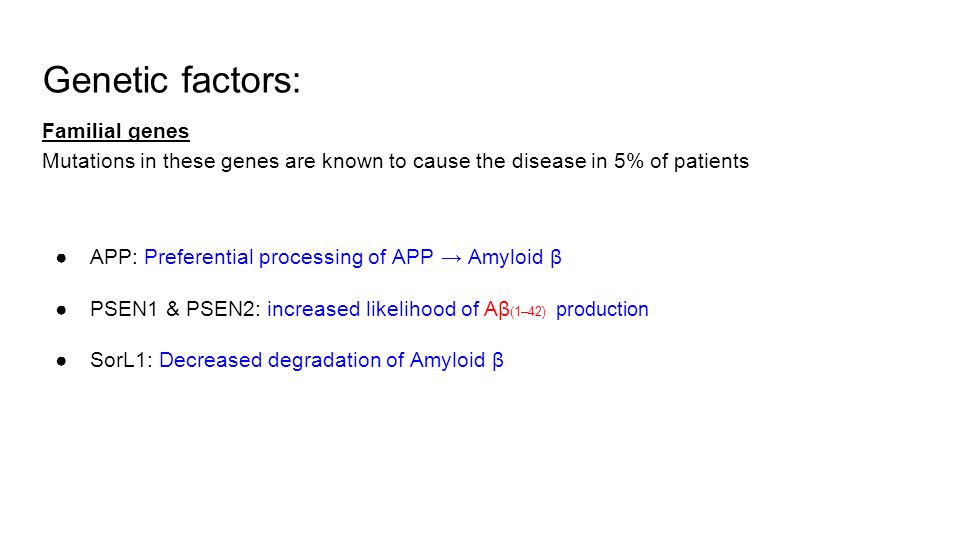This screenshot has width=960, height=540.
Task: Click the 5% of patients sentence
Action: (396, 161)
